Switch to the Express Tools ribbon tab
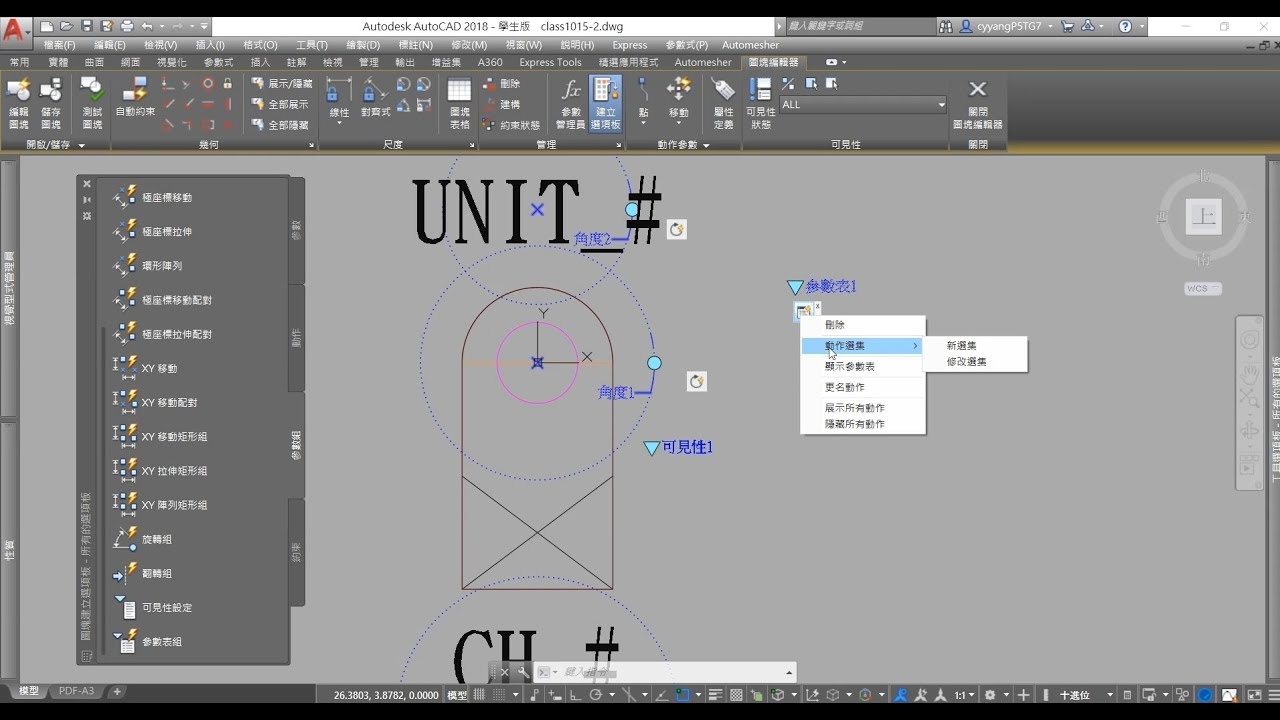Screen dimensions: 1280x720 point(550,62)
